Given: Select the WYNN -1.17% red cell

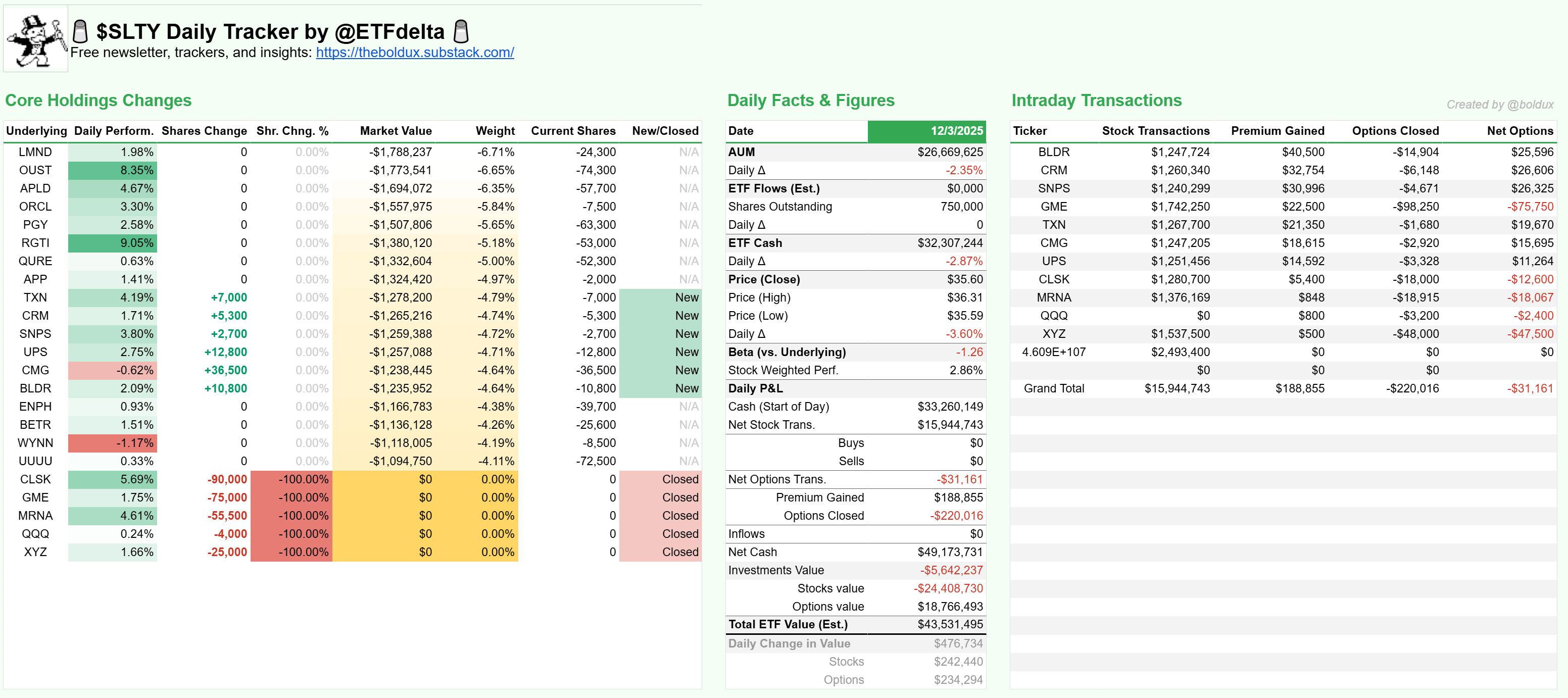Looking at the screenshot, I should [113, 443].
